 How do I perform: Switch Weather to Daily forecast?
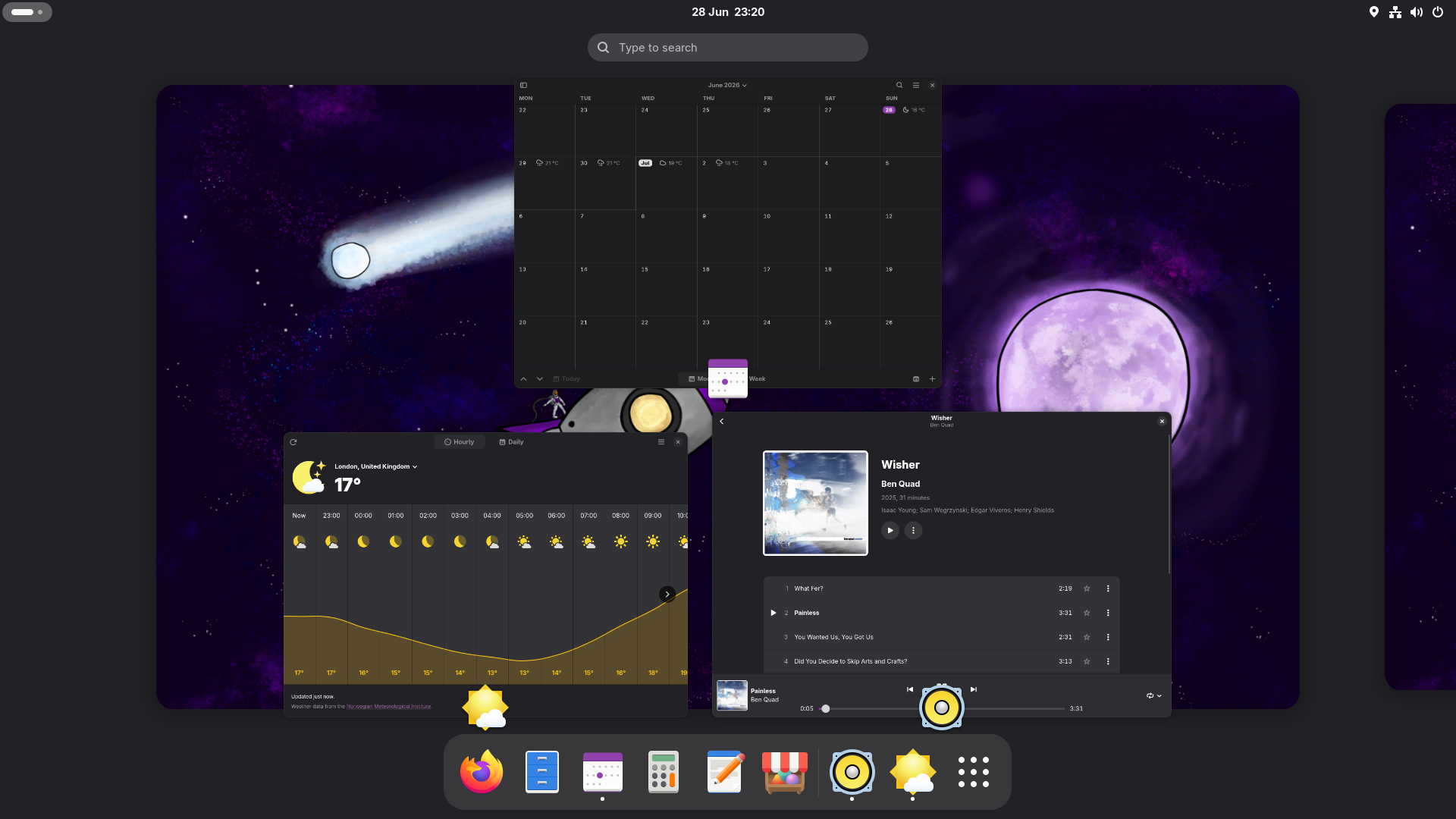[511, 442]
